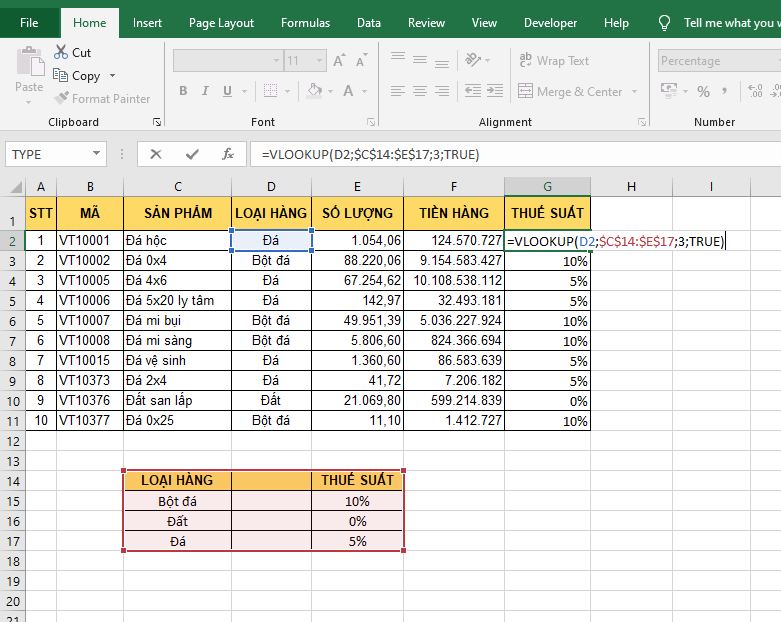Click the Tell me lightbulb icon

point(664,23)
